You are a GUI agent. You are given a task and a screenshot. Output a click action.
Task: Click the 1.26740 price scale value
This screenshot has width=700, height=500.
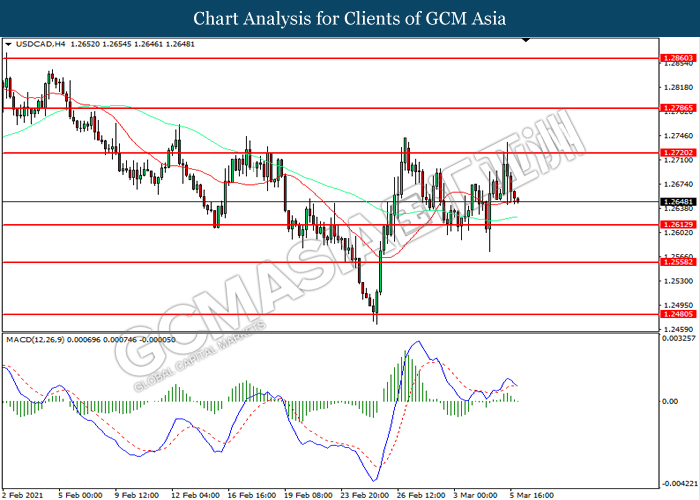(x=679, y=184)
